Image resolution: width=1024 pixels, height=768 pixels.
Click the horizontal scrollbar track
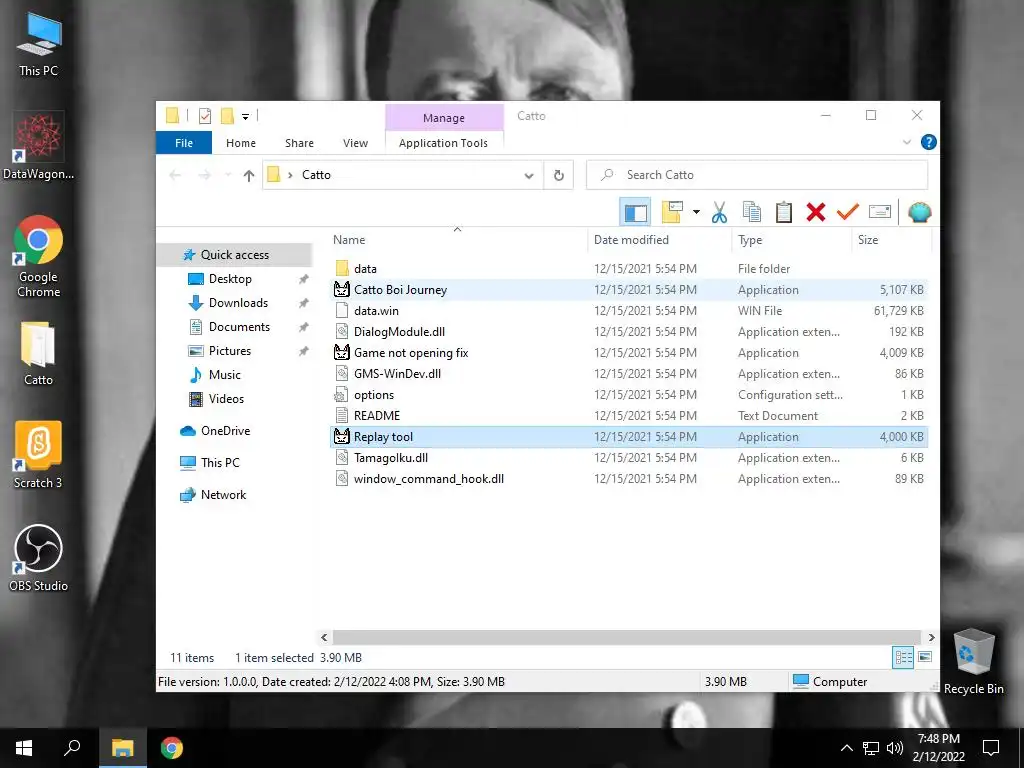click(x=628, y=637)
